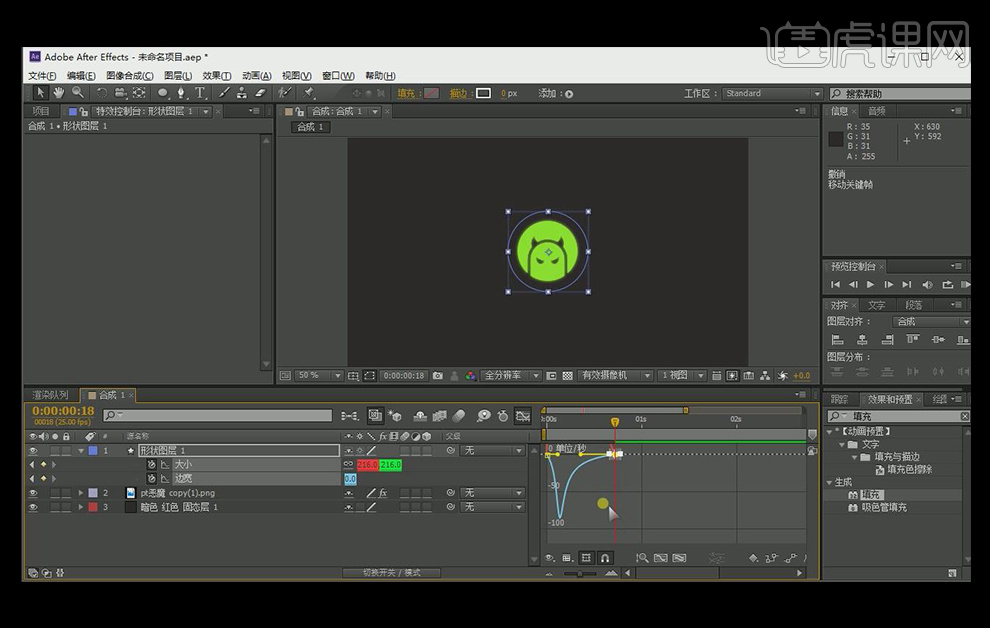Click the 填充 fill color swatch
This screenshot has height=628, width=990.
[431, 94]
